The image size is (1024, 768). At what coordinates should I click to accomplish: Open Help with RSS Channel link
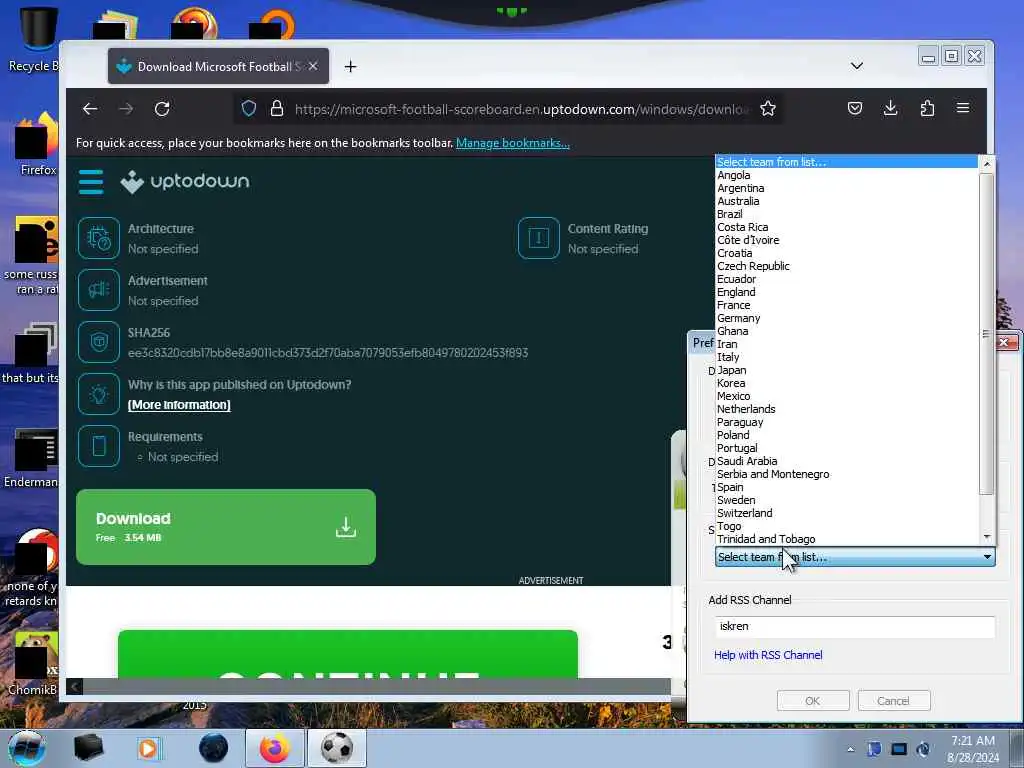tap(768, 655)
